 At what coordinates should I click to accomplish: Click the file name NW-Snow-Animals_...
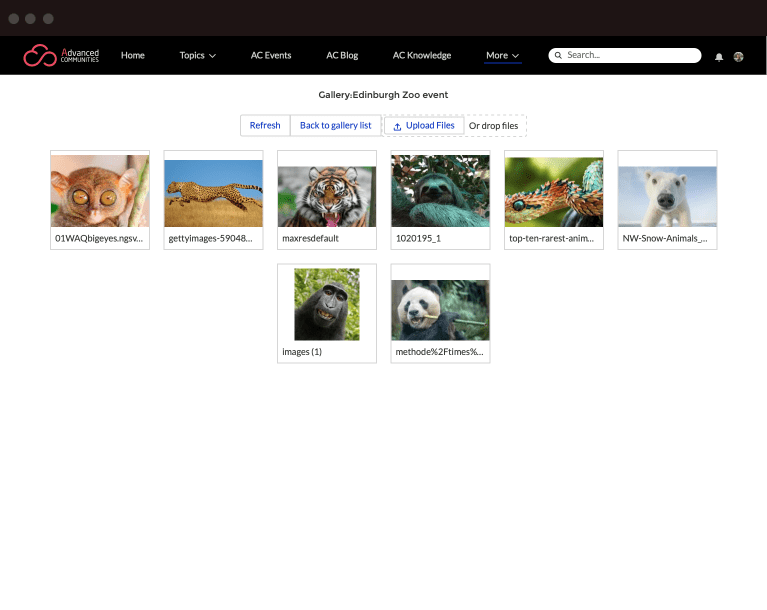point(665,238)
